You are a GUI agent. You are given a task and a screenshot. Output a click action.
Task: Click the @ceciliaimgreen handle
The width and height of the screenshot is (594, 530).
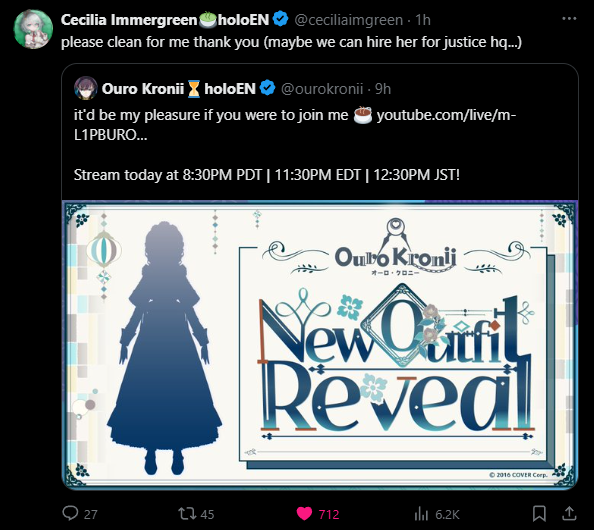click(349, 20)
